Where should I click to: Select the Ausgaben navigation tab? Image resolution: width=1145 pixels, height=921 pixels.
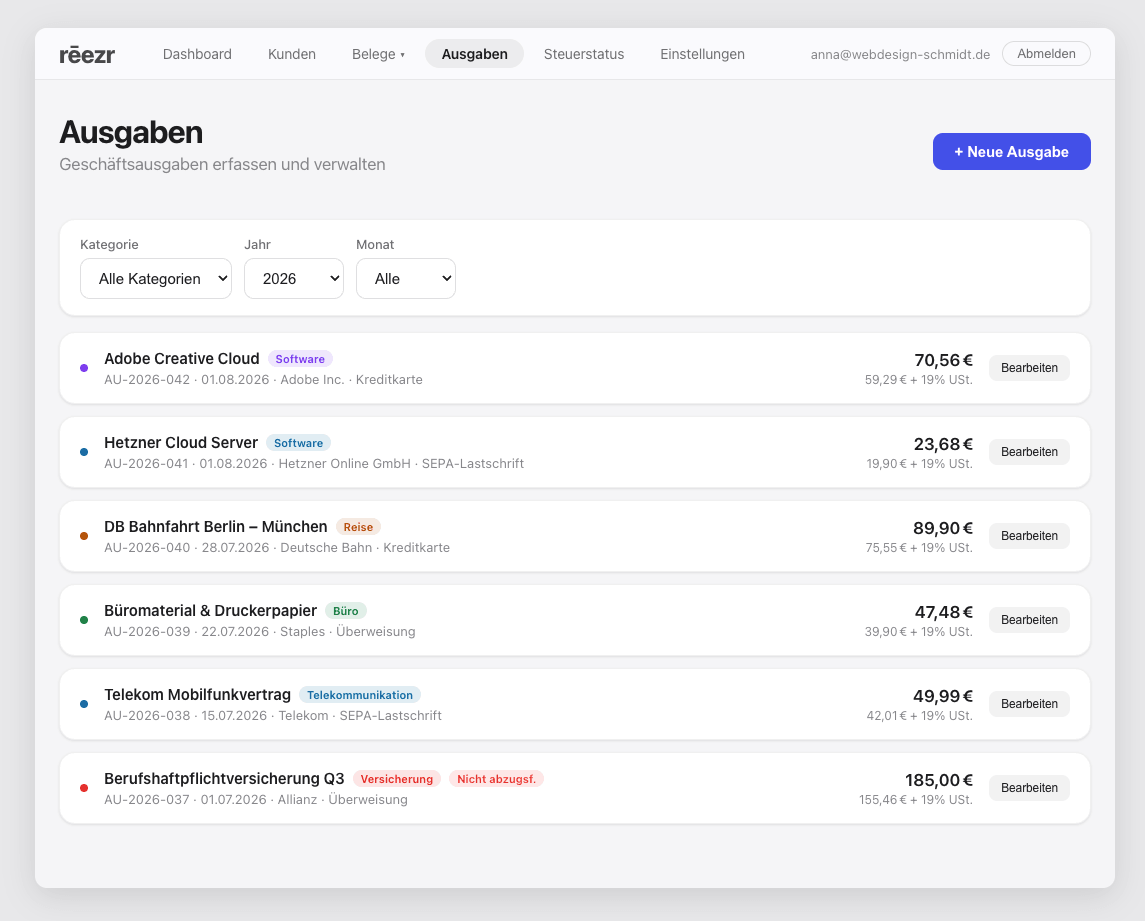[x=475, y=54]
